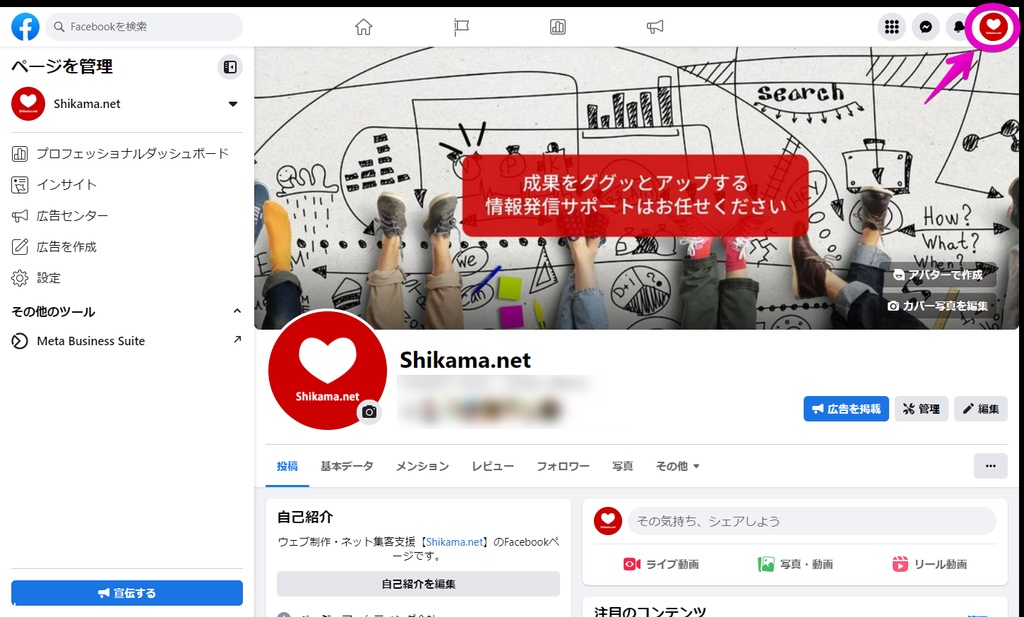Click the Facebook logo icon
Screen dimensions: 1024x617
25,27
